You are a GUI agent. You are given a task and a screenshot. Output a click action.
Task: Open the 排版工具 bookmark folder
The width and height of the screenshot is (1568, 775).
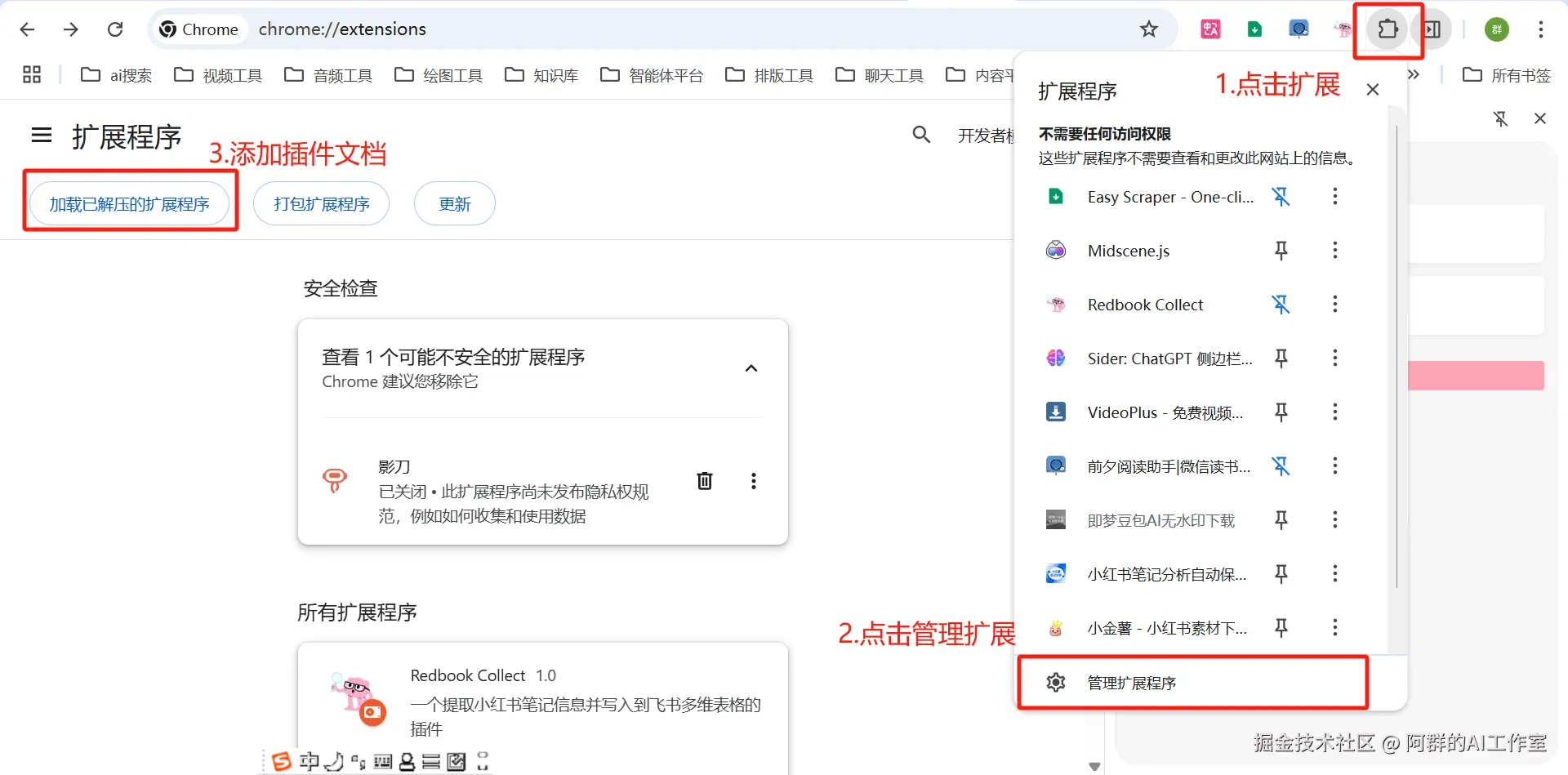(769, 75)
